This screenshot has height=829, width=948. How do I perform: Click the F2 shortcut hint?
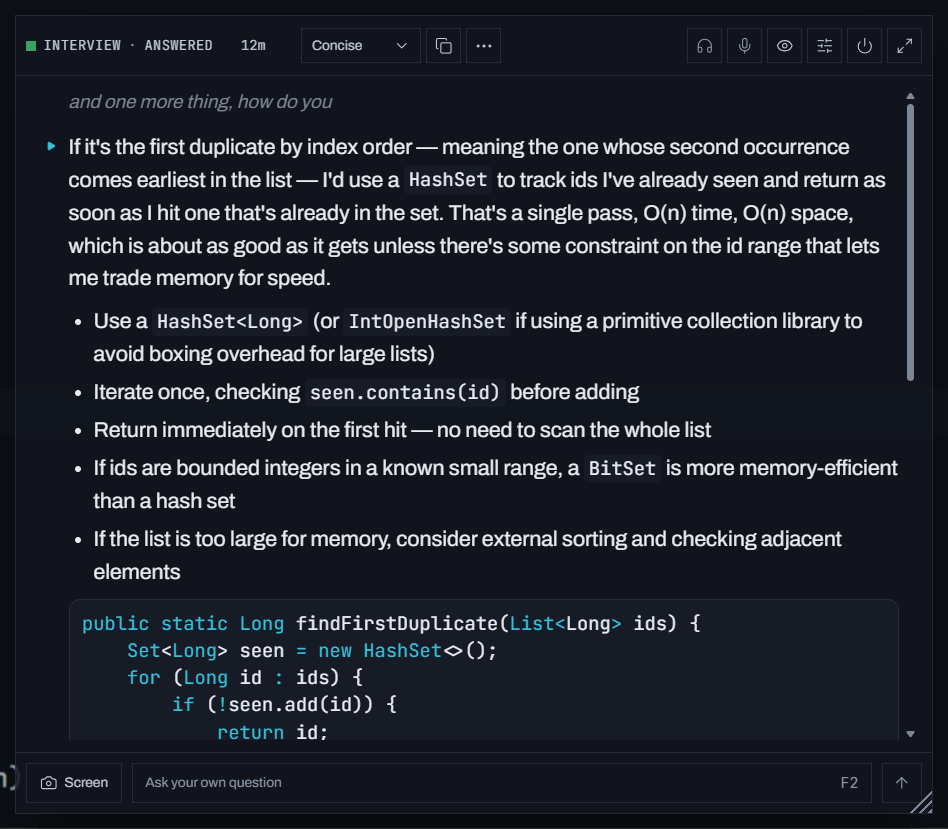tap(849, 783)
